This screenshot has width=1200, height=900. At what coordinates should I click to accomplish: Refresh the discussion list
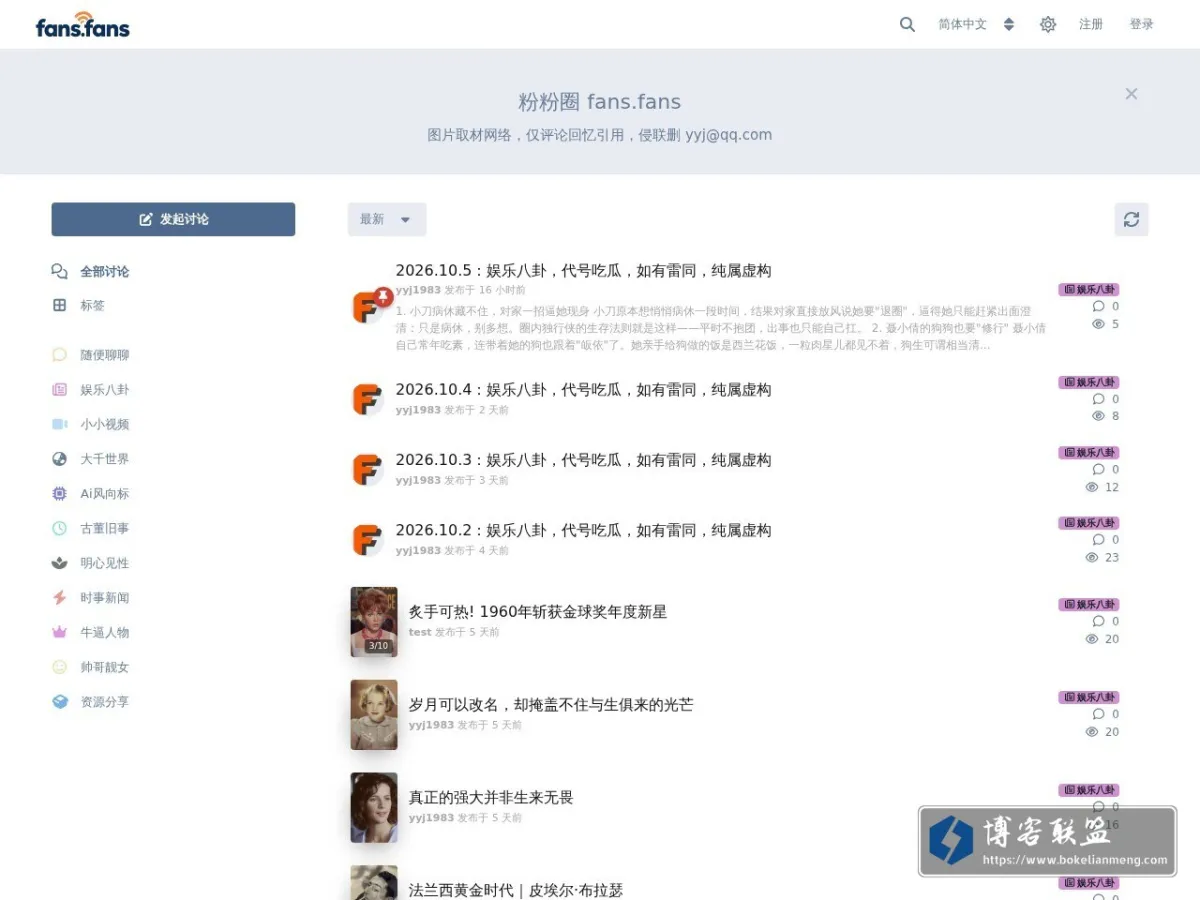point(1131,219)
